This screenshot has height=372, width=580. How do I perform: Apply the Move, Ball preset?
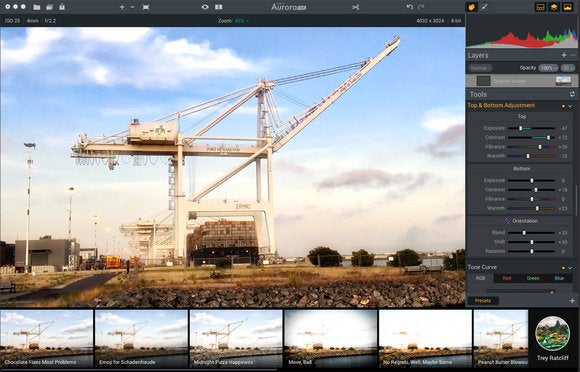[x=331, y=339]
